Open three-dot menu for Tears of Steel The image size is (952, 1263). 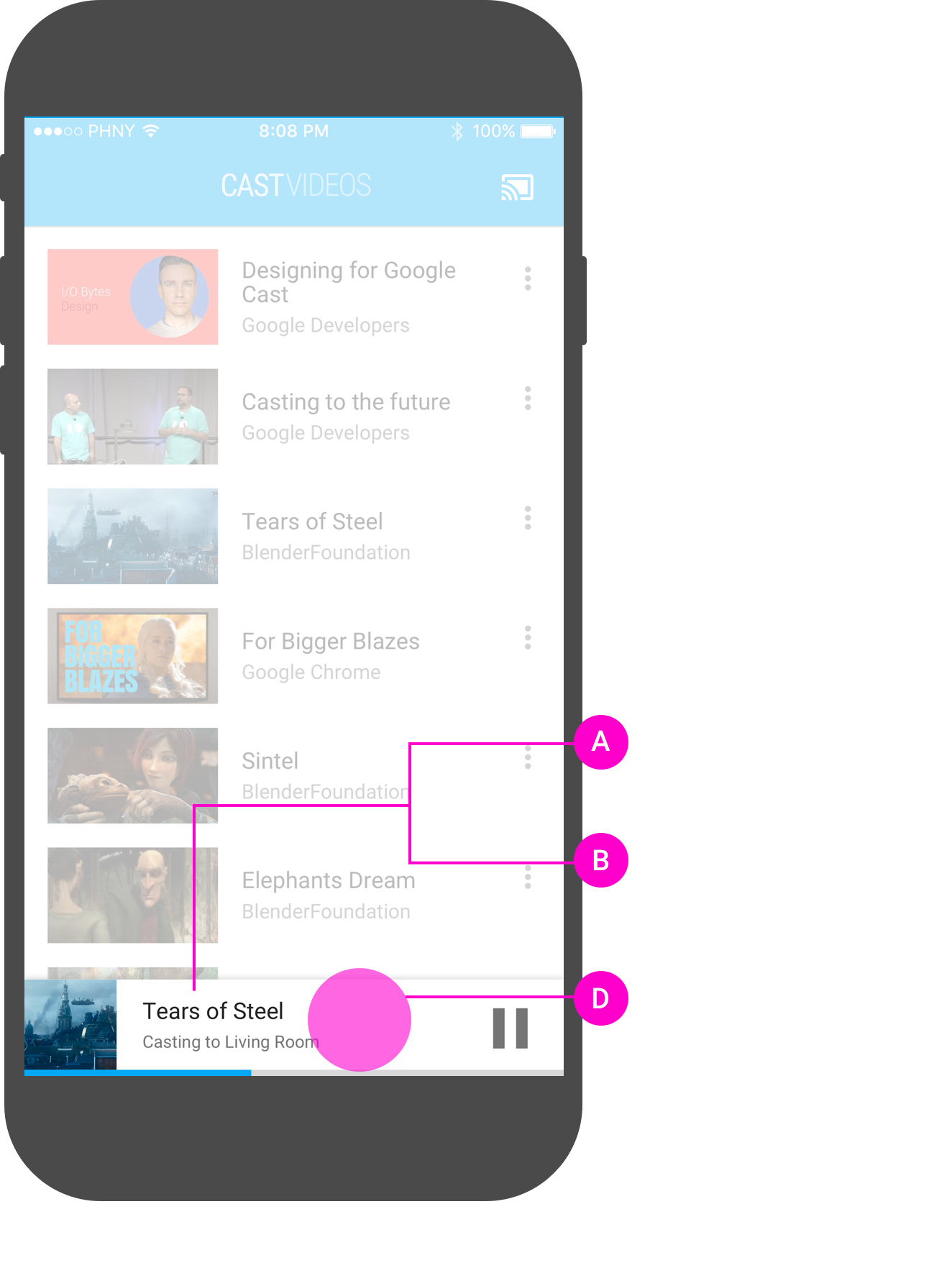click(x=528, y=518)
